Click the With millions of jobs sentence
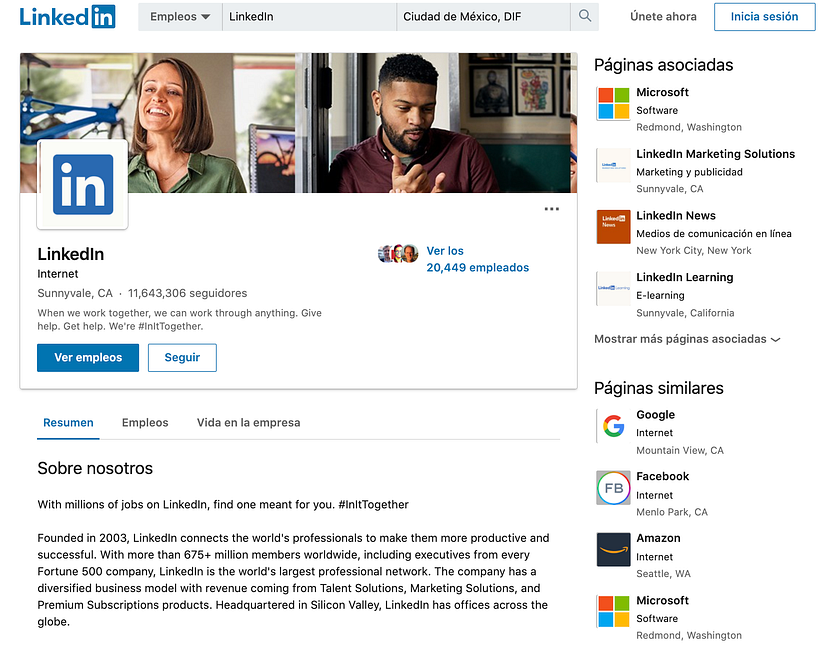This screenshot has width=820, height=646. coord(223,505)
